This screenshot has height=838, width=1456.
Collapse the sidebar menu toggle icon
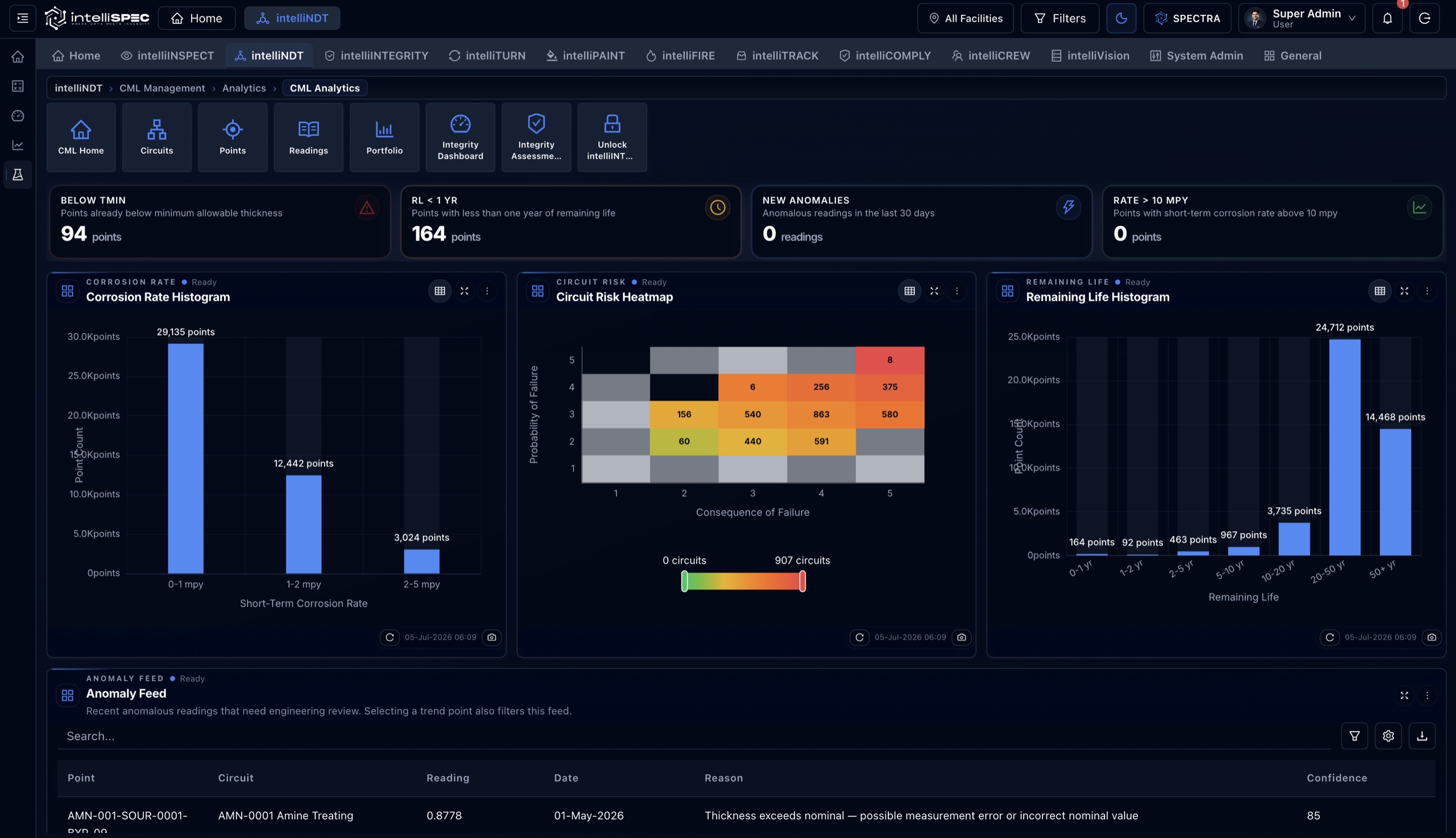tap(22, 18)
